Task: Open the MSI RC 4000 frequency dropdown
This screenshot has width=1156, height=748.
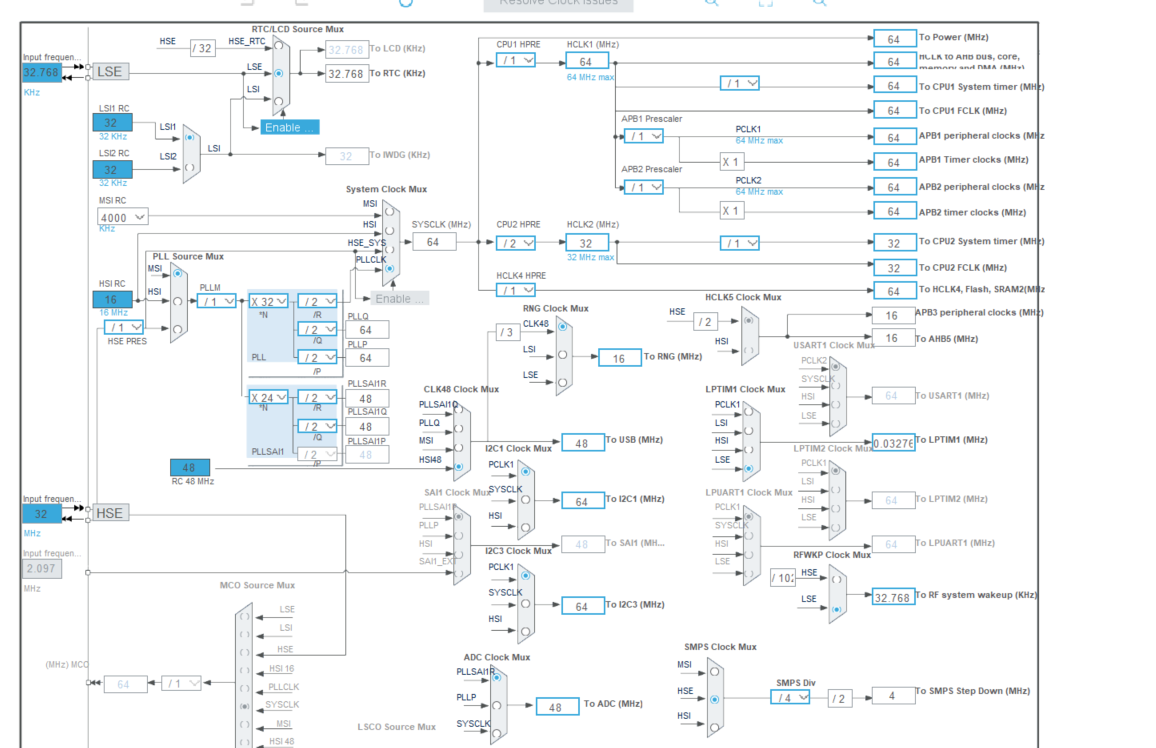Action: point(122,217)
